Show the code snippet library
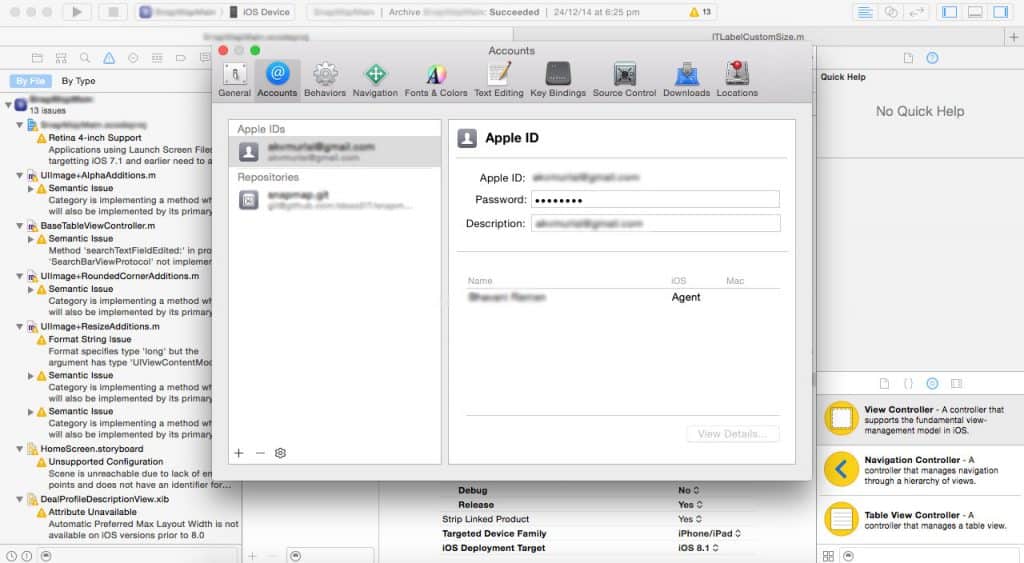This screenshot has height=563, width=1024. tap(908, 383)
